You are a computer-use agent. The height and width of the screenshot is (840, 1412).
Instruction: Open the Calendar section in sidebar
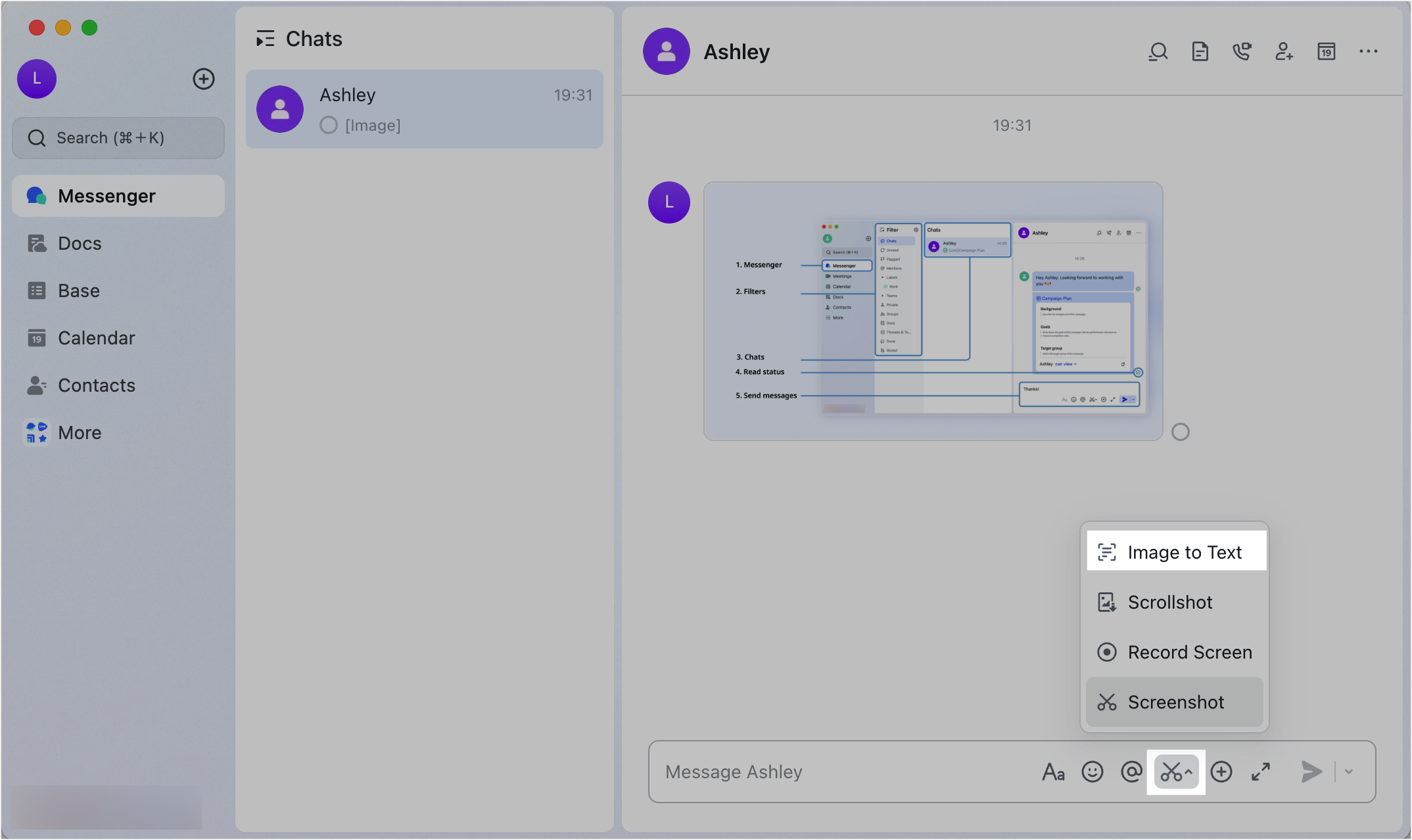coord(96,338)
